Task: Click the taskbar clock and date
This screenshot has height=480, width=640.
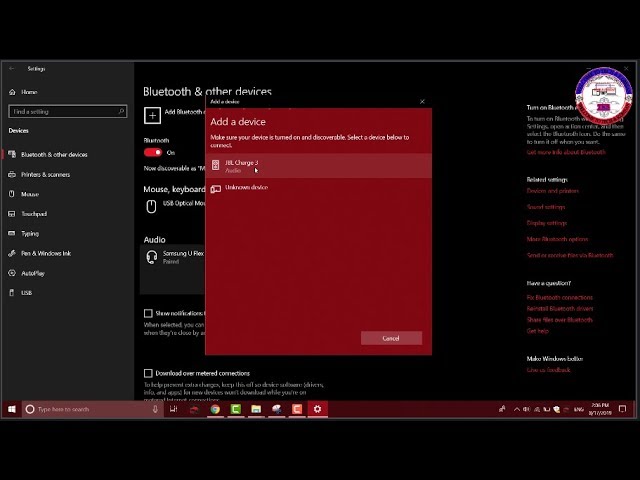Action: pyautogui.click(x=600, y=409)
